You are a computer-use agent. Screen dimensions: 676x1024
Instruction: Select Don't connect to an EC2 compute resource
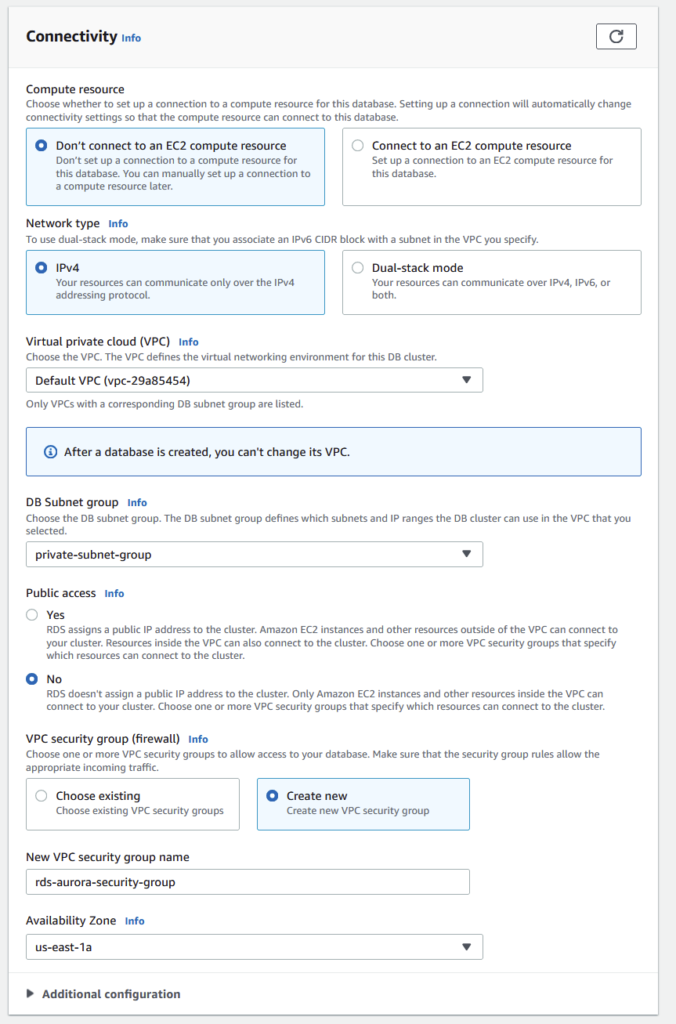tap(41, 146)
